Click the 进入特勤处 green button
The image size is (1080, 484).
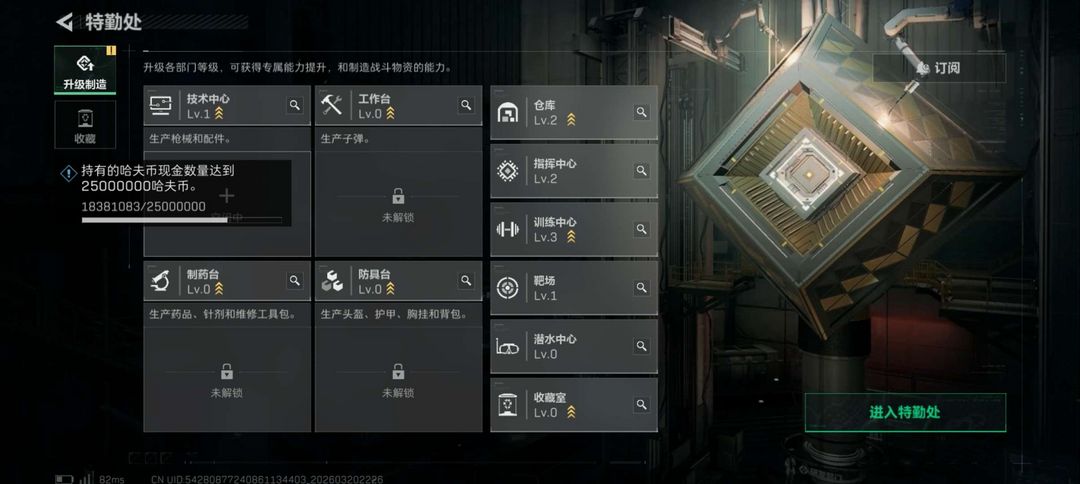pyautogui.click(x=905, y=412)
